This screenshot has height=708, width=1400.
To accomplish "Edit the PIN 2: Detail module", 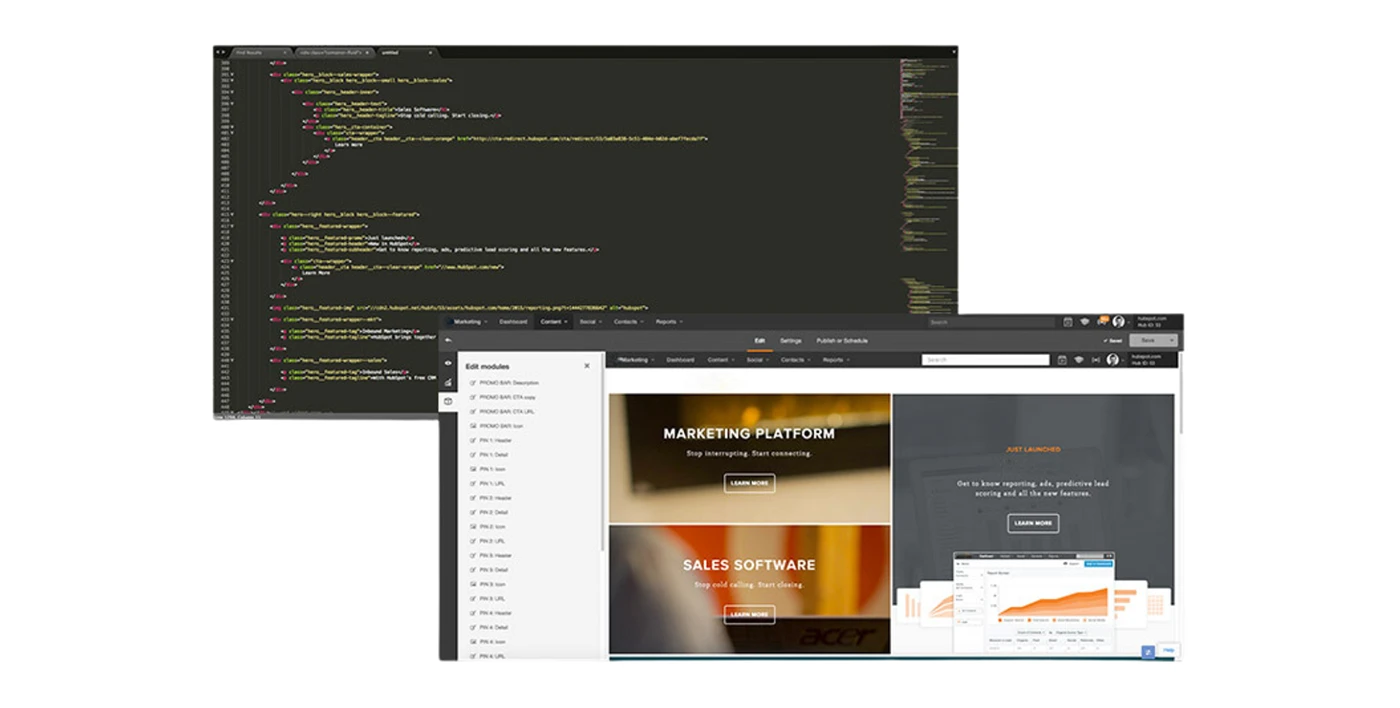I will tap(489, 512).
